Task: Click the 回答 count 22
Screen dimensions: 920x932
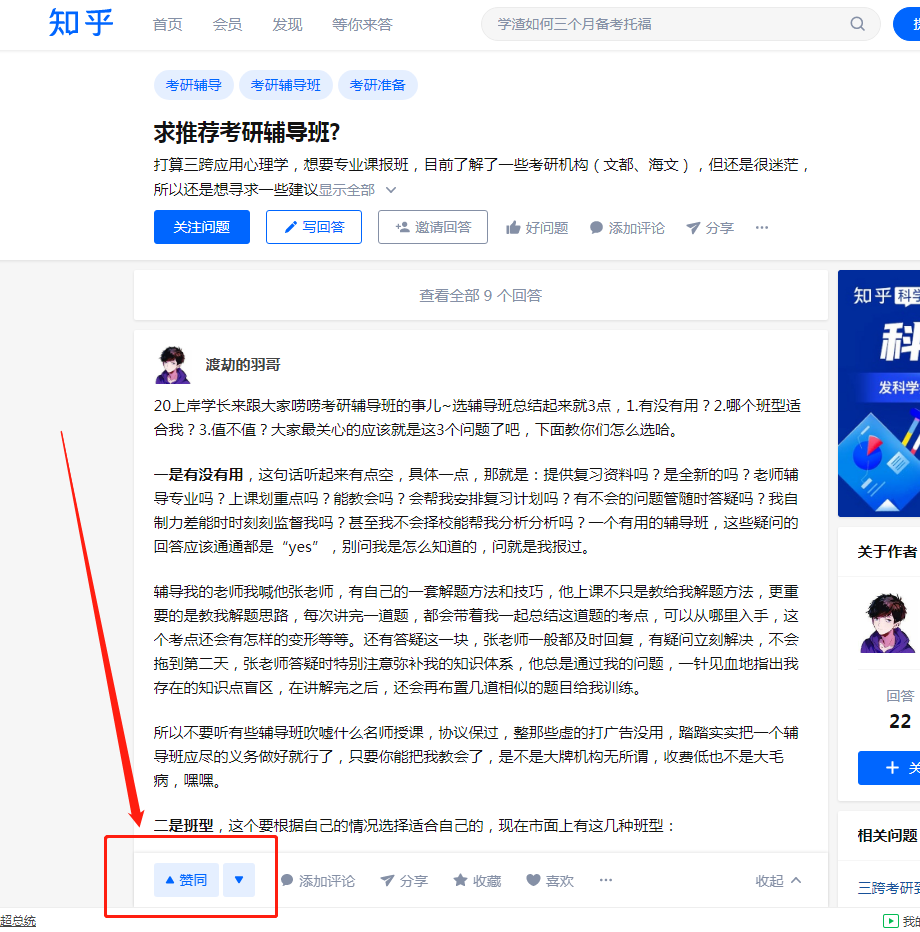Action: pyautogui.click(x=900, y=721)
